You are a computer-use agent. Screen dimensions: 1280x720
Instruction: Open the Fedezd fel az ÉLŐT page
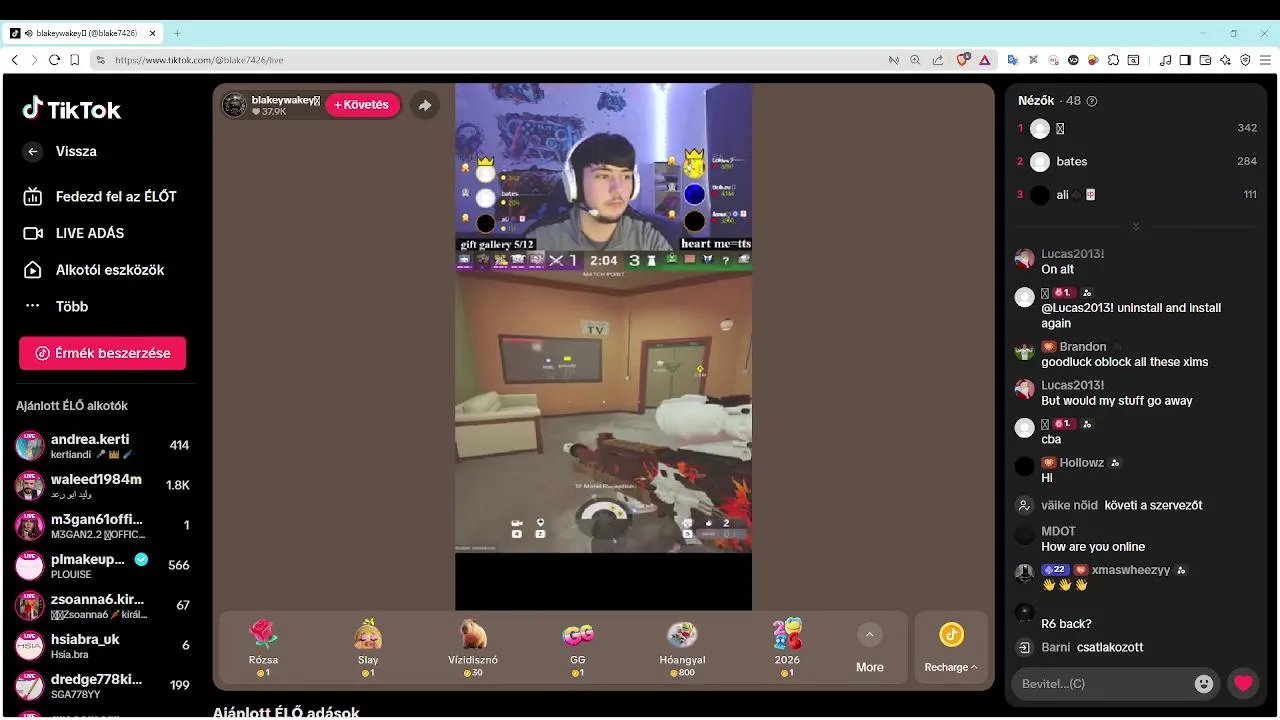click(x=100, y=197)
